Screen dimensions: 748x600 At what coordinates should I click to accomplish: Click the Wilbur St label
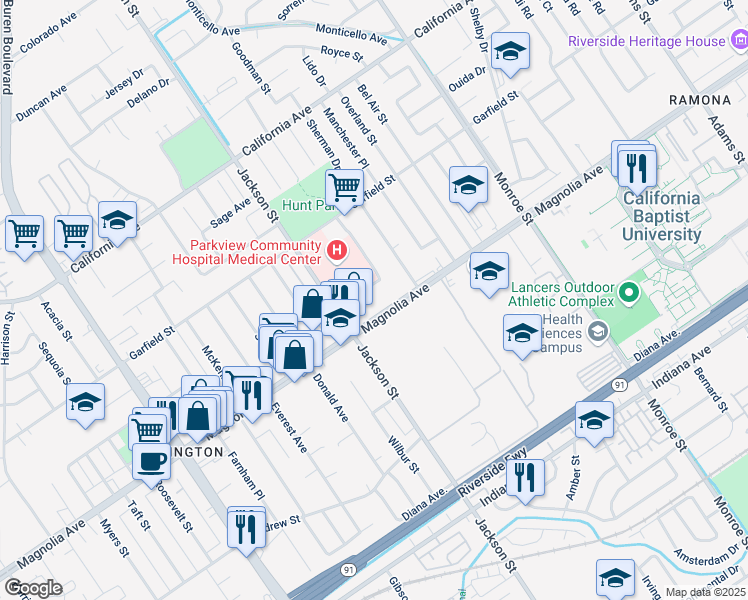click(404, 455)
